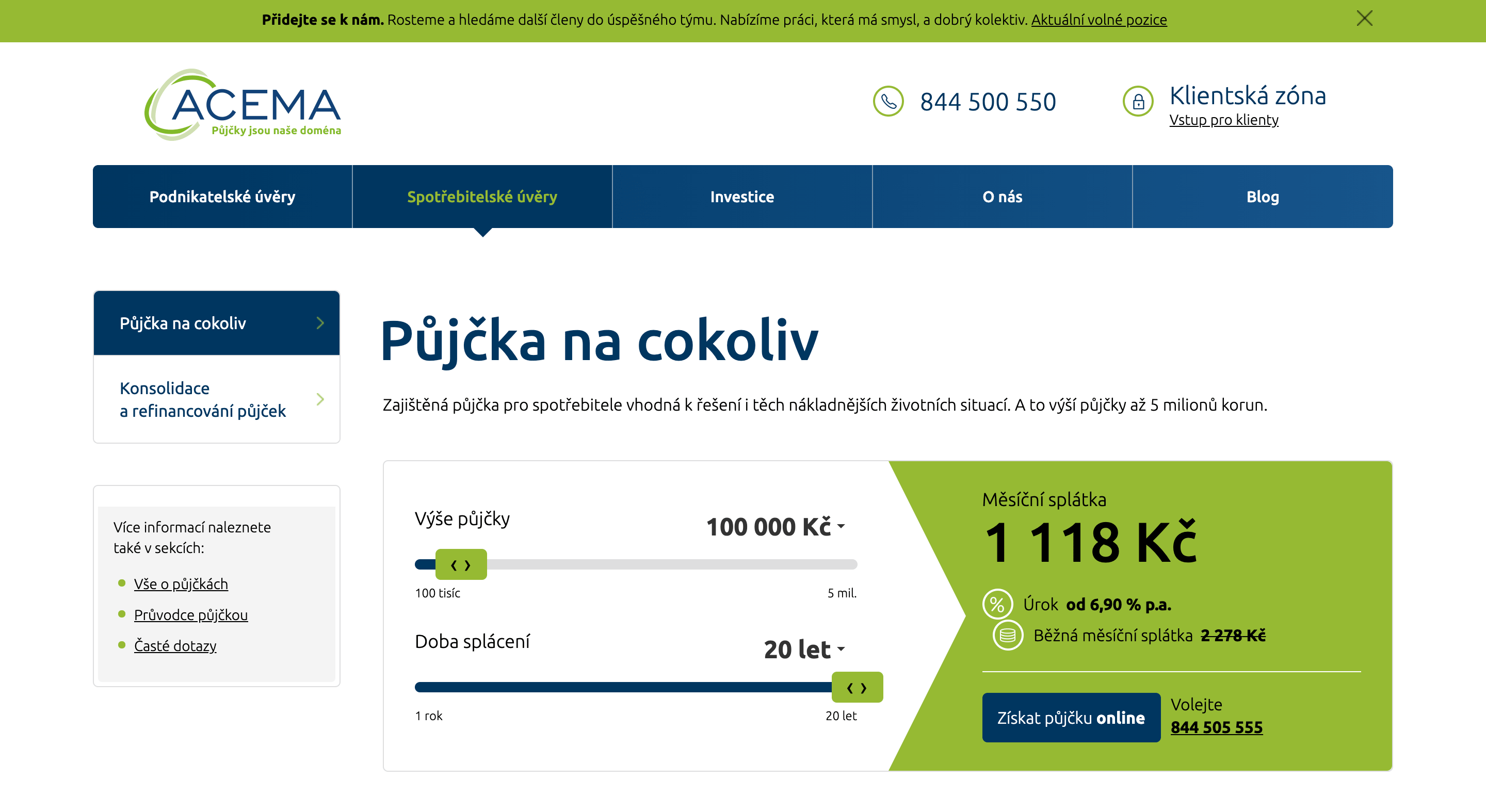Screen dimensions: 1486x812
Task: Open Vstup pro klienty link
Action: click(x=1223, y=120)
